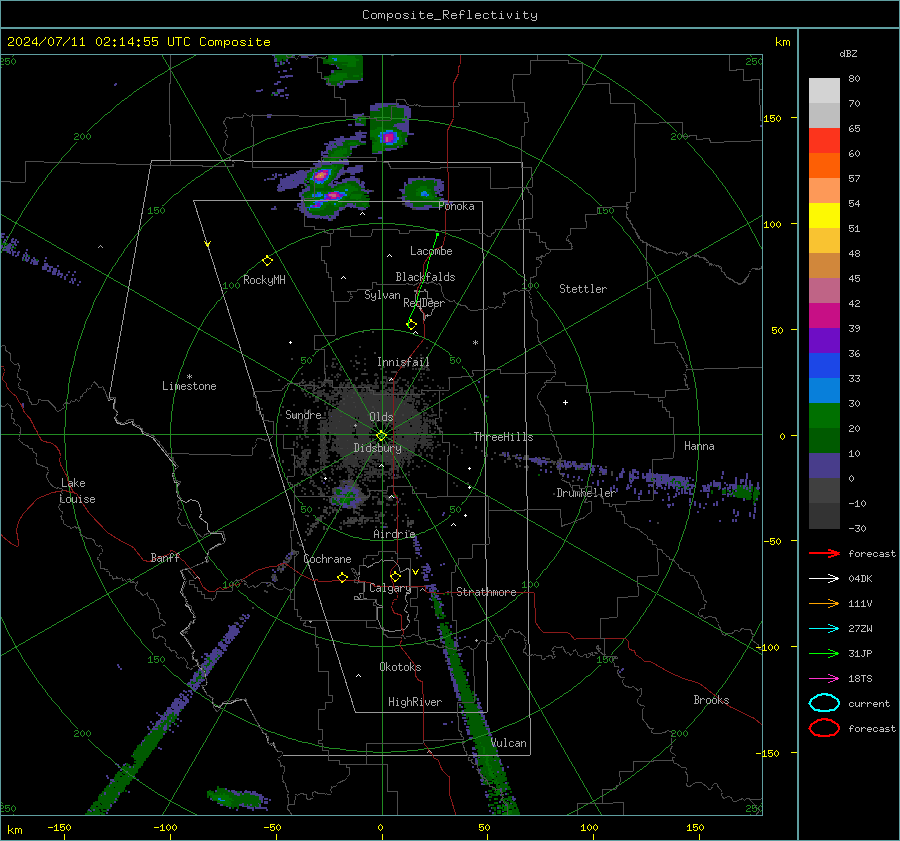Click the yellow diamond marker near Cochrane
Image resolution: width=900 pixels, height=841 pixels.
pyautogui.click(x=342, y=578)
